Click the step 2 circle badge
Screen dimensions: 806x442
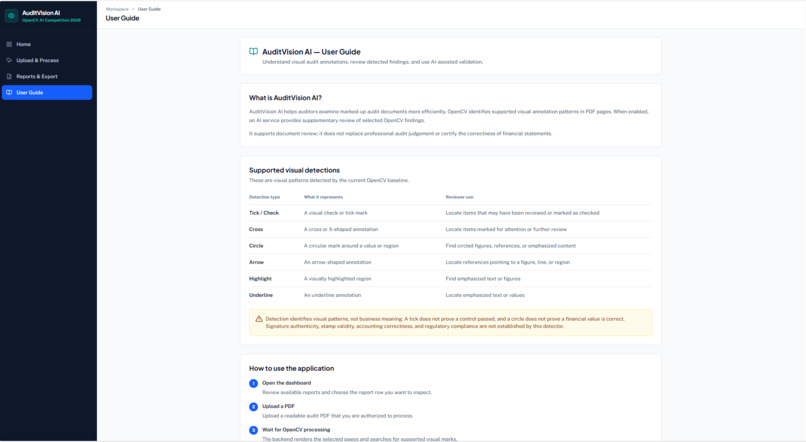tap(253, 407)
